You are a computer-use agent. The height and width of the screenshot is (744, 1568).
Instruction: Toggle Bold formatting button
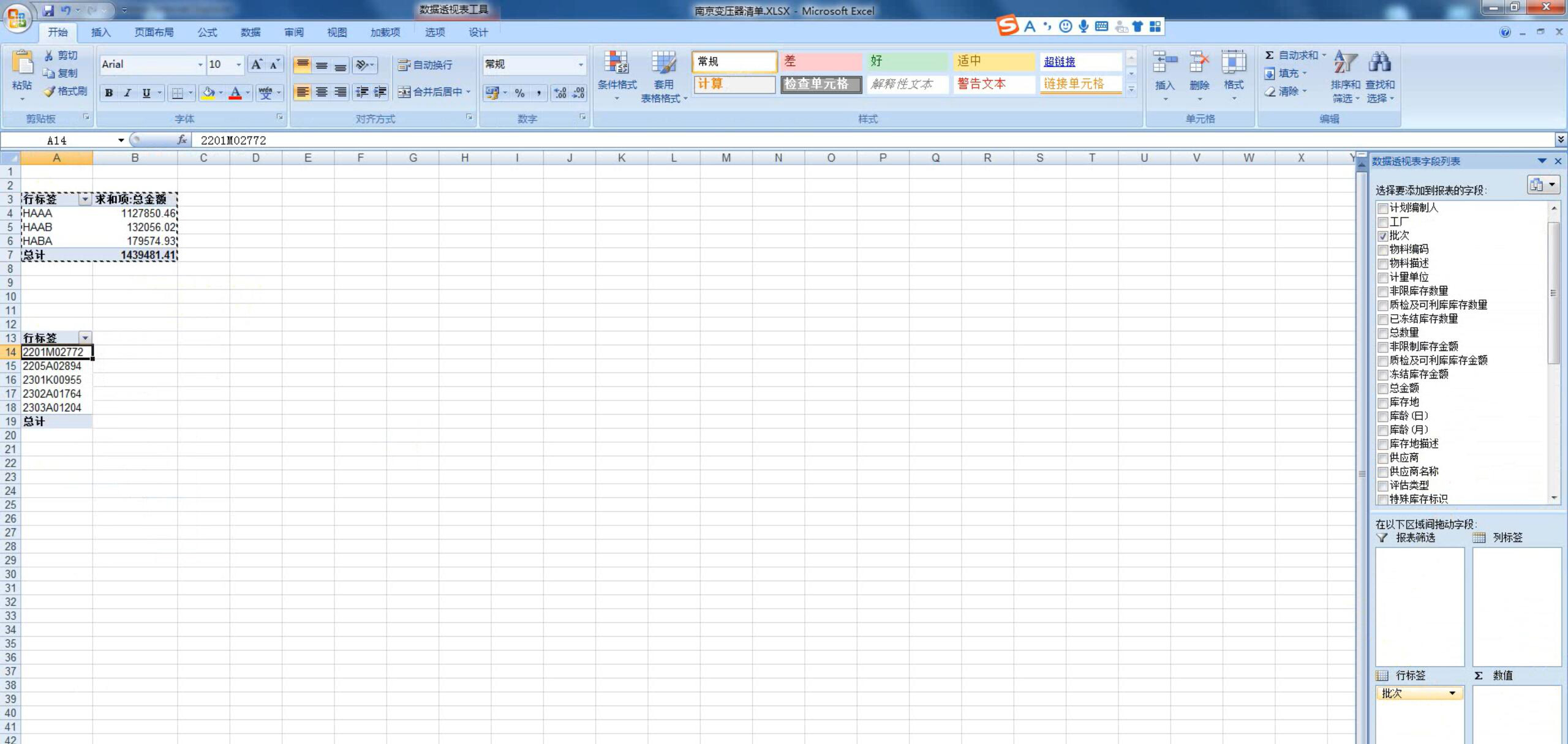click(109, 93)
